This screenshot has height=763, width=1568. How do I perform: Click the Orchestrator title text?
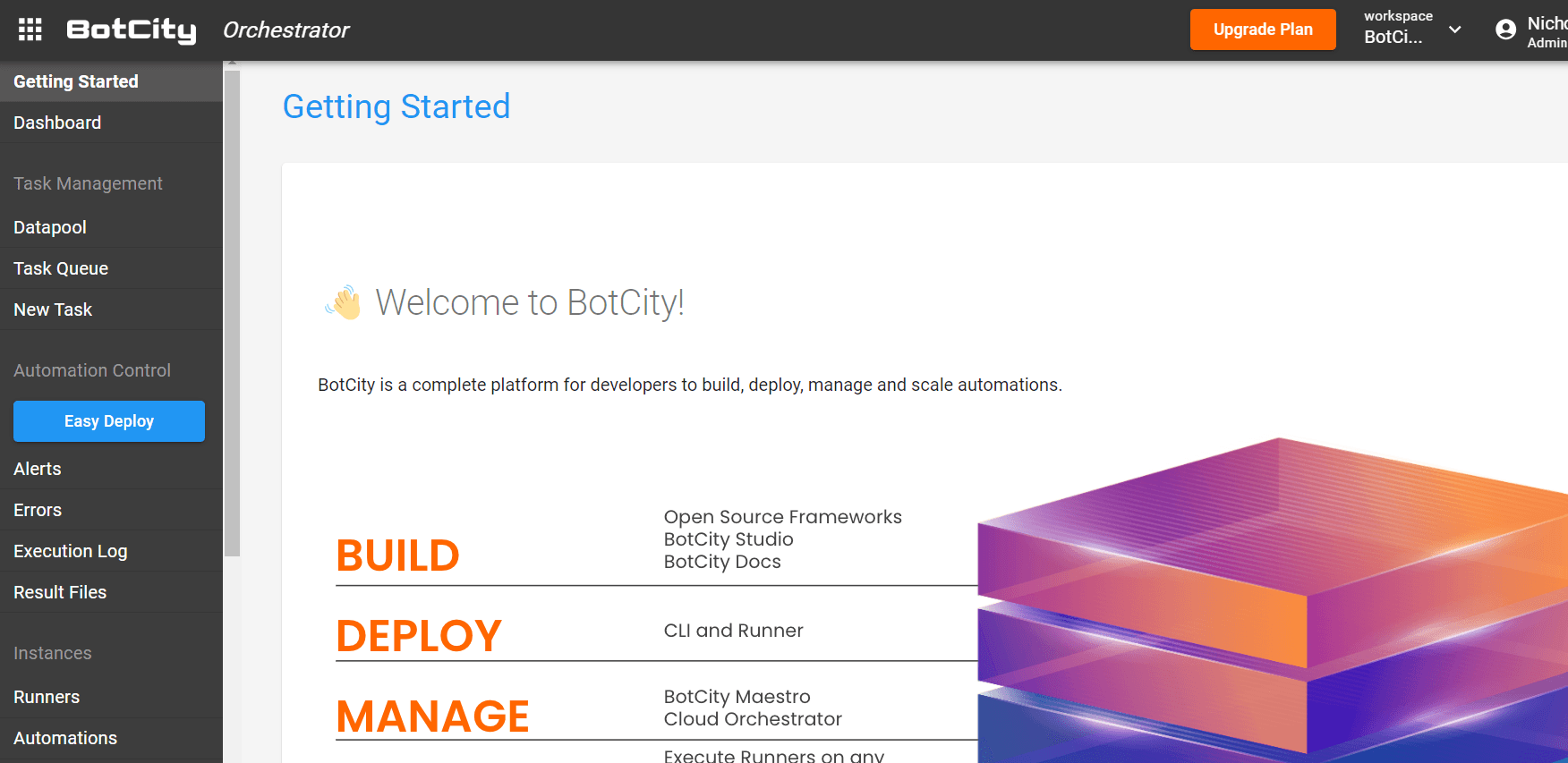[x=286, y=30]
